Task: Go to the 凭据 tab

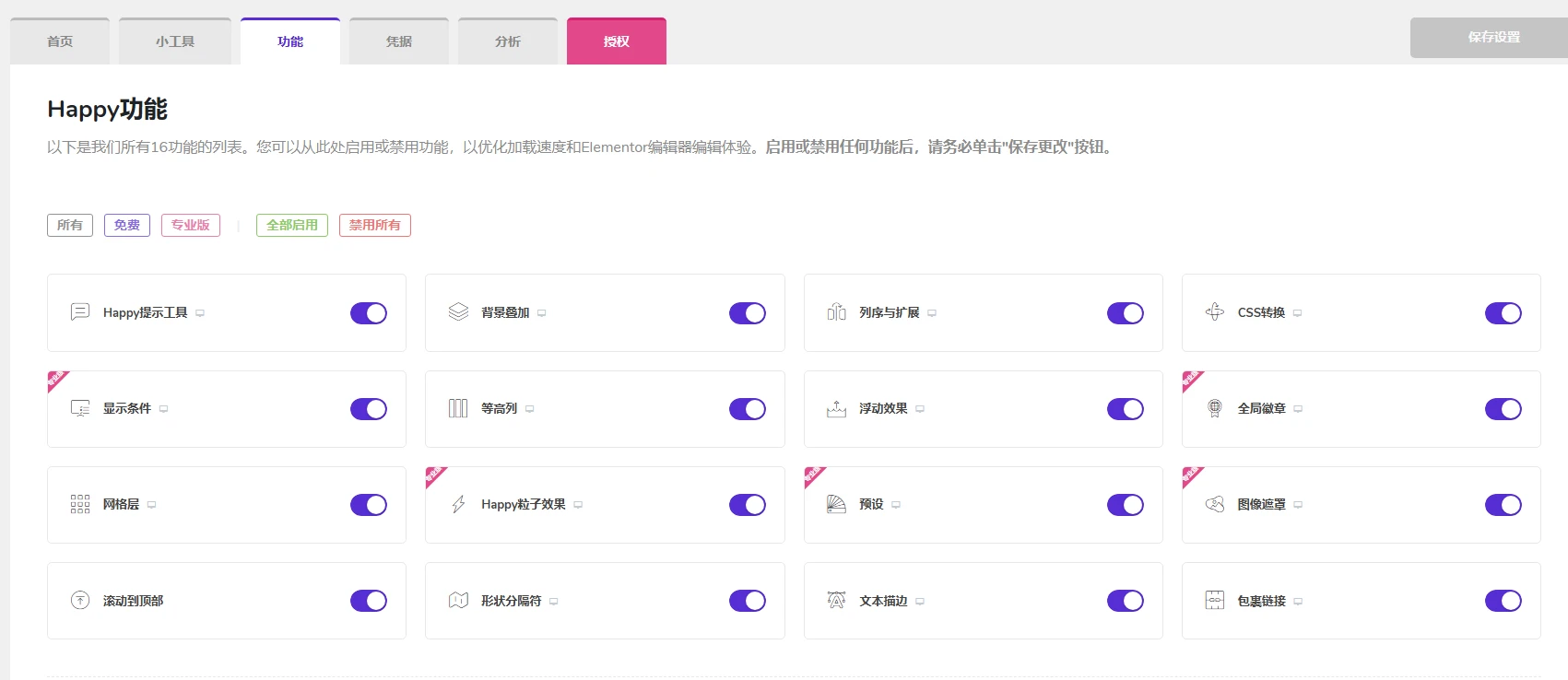Action: pyautogui.click(x=399, y=41)
